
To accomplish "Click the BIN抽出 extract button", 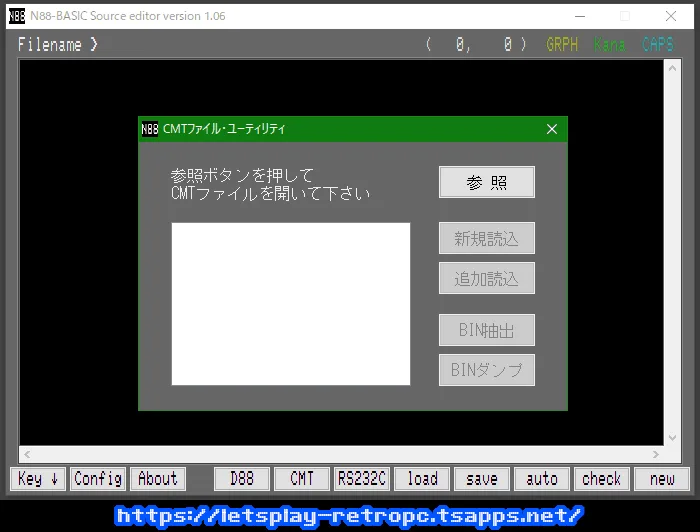I will pyautogui.click(x=486, y=330).
